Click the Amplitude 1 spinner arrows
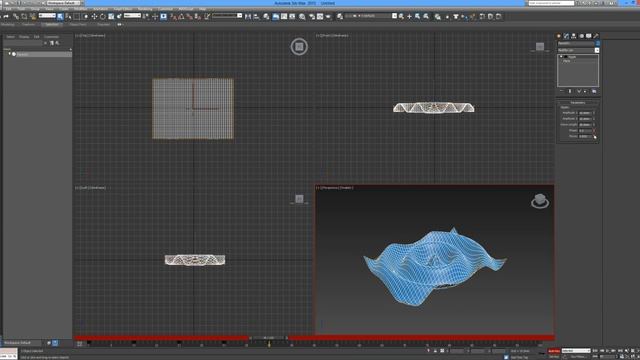 594,113
